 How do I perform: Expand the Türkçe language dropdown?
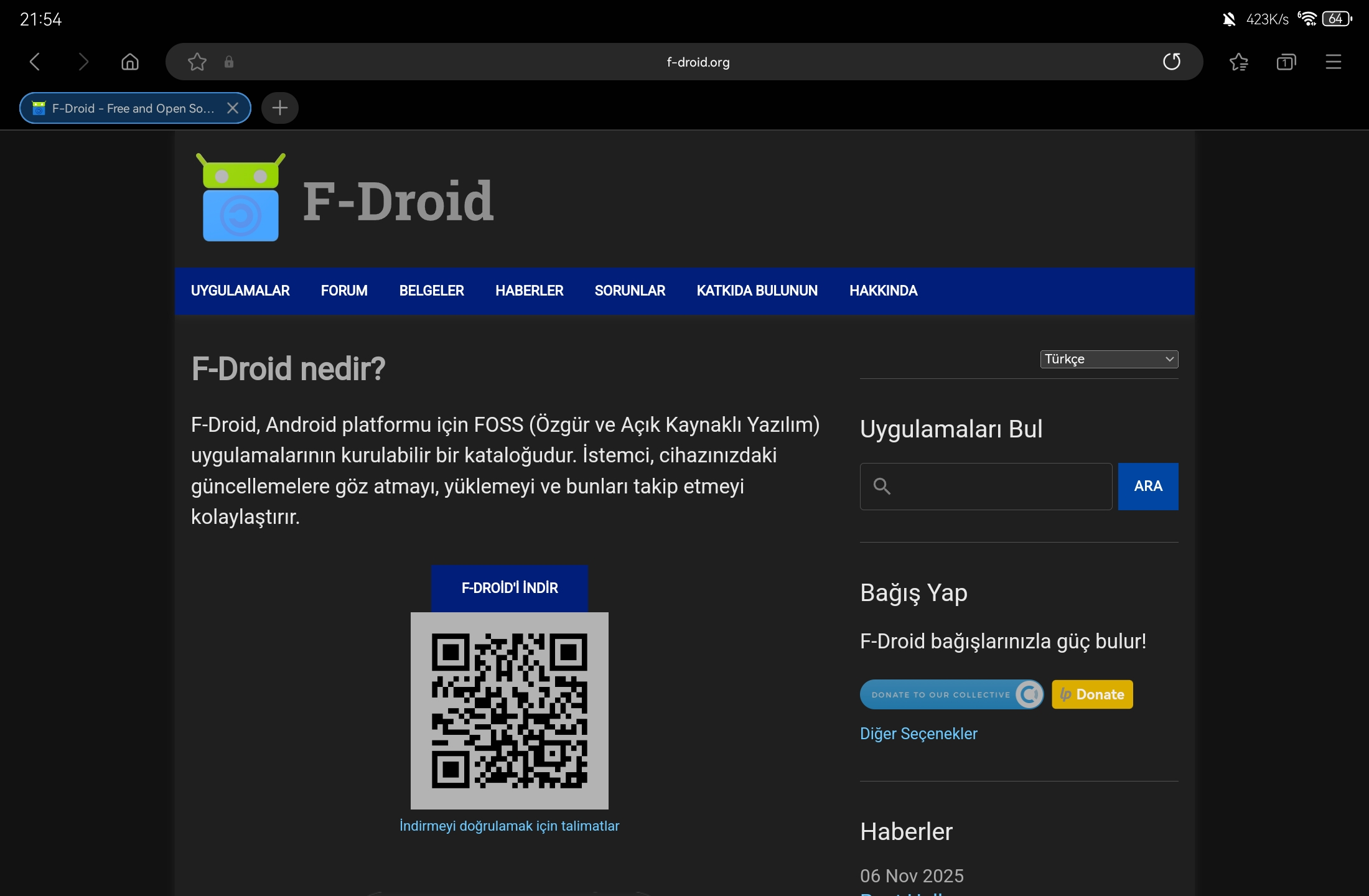pos(1109,359)
